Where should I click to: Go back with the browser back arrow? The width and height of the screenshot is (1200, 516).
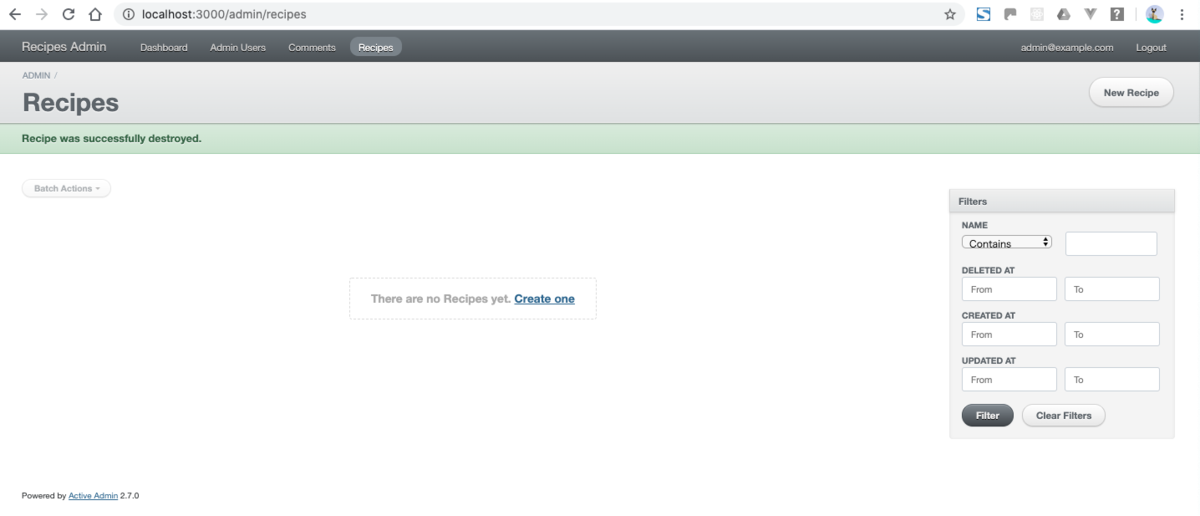point(15,15)
